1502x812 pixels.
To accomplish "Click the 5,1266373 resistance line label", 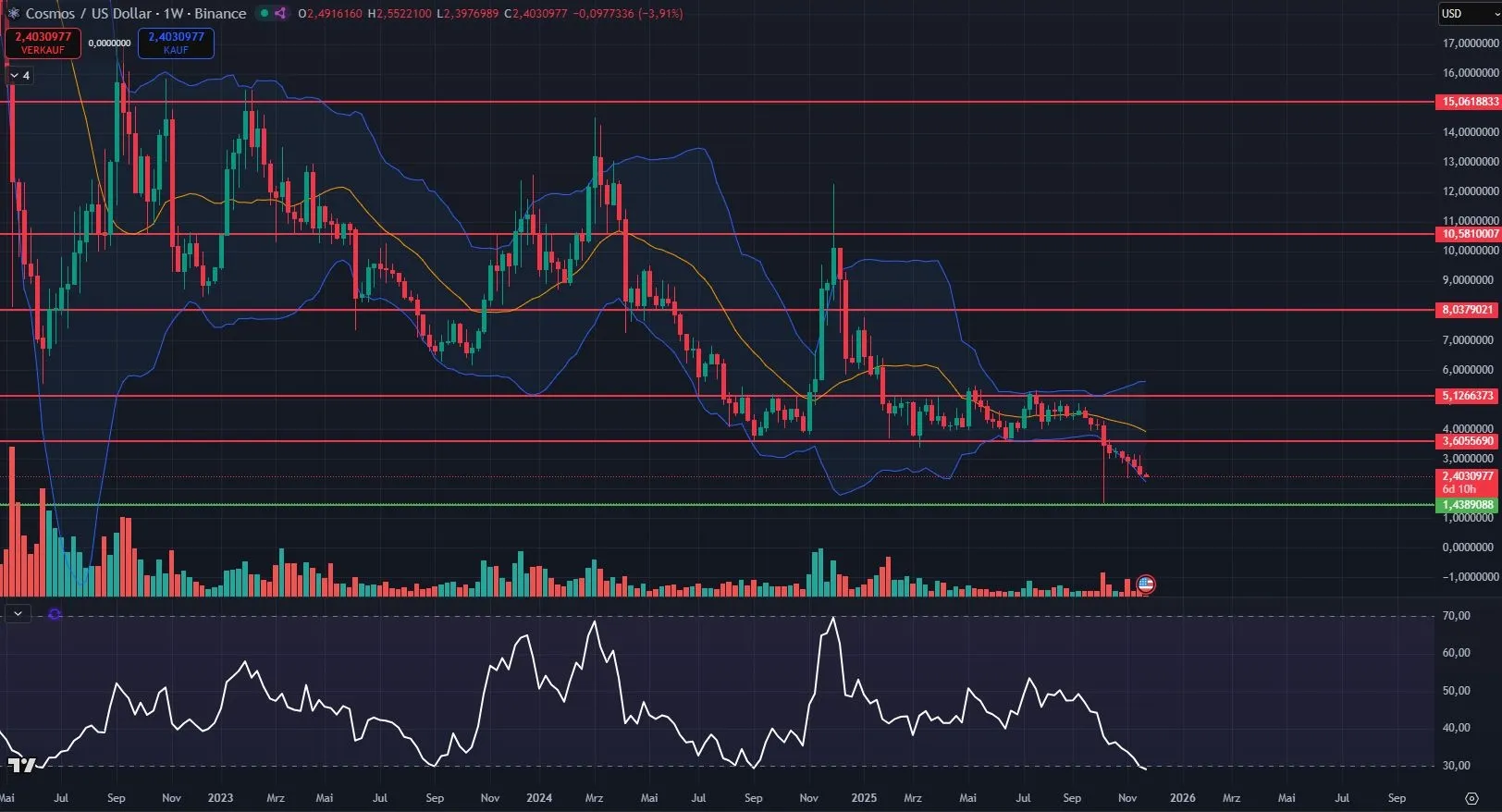I will pyautogui.click(x=1469, y=396).
